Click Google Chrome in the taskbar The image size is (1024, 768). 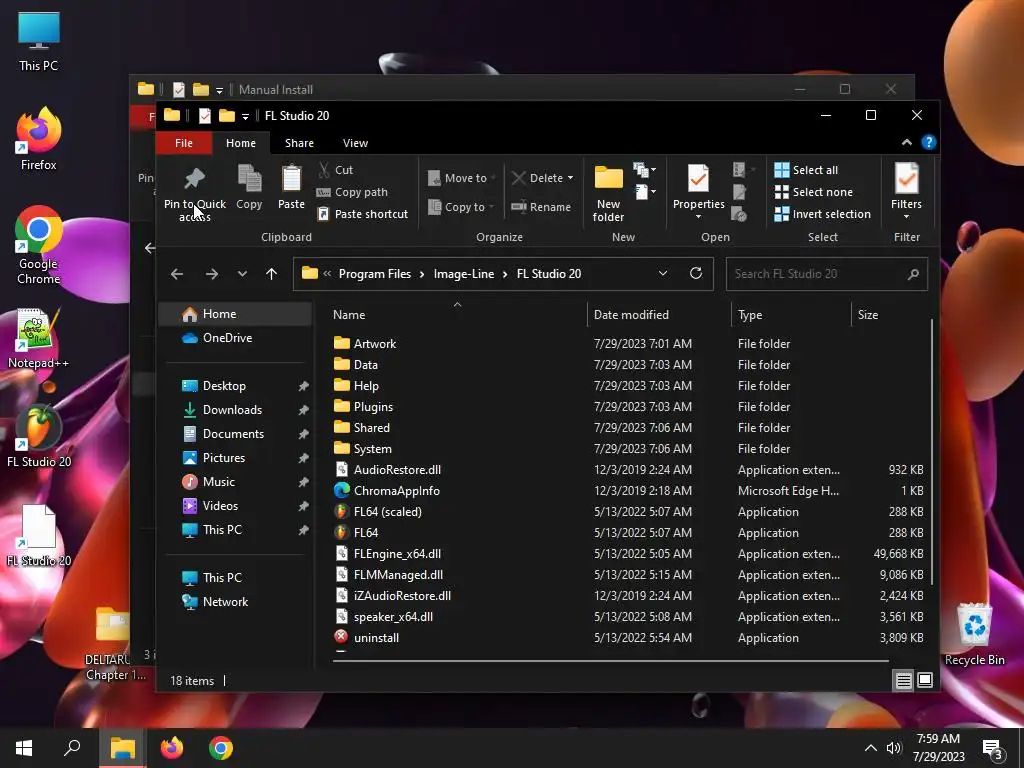tap(221, 748)
